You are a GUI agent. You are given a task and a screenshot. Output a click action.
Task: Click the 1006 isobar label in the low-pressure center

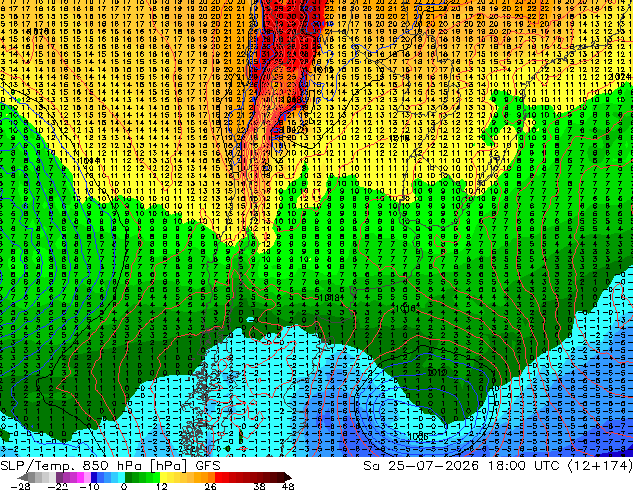click(x=418, y=436)
